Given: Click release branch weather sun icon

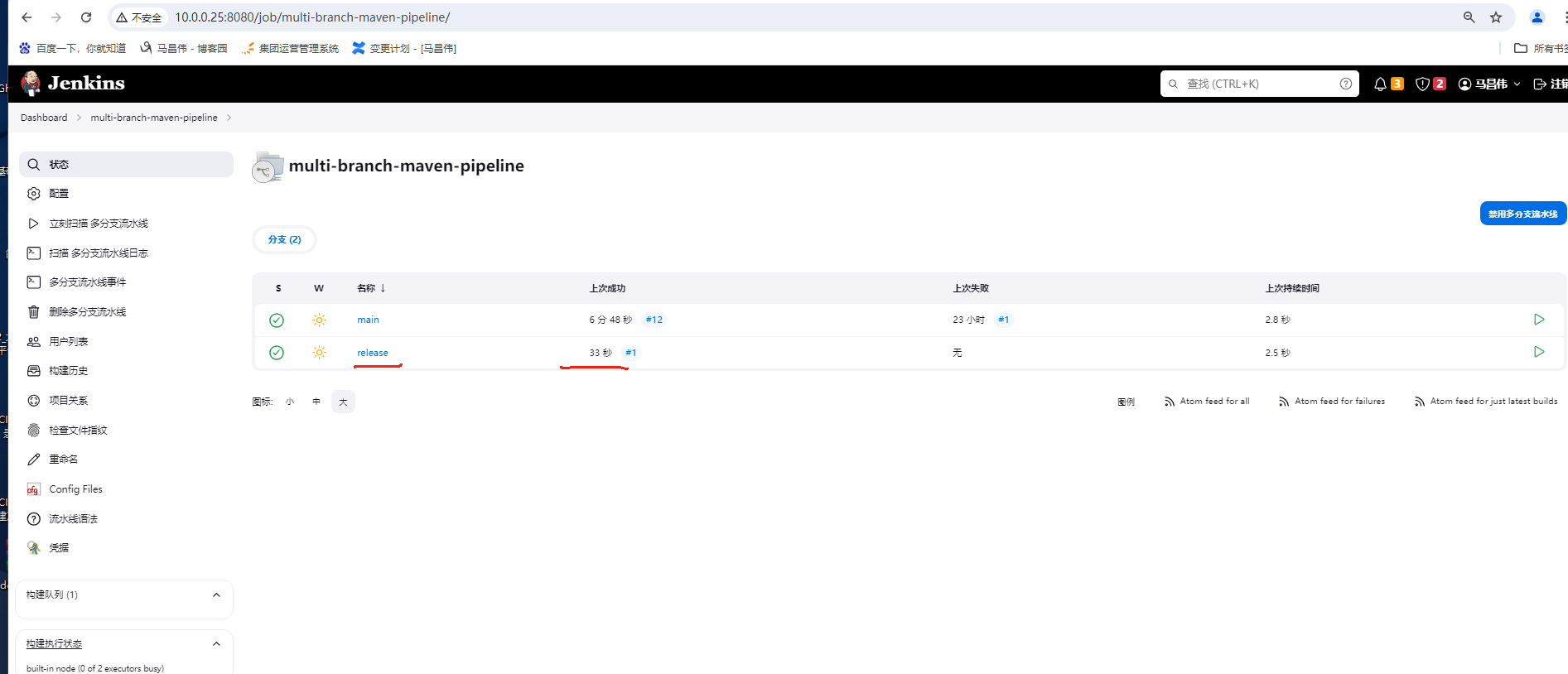Looking at the screenshot, I should click(x=319, y=353).
